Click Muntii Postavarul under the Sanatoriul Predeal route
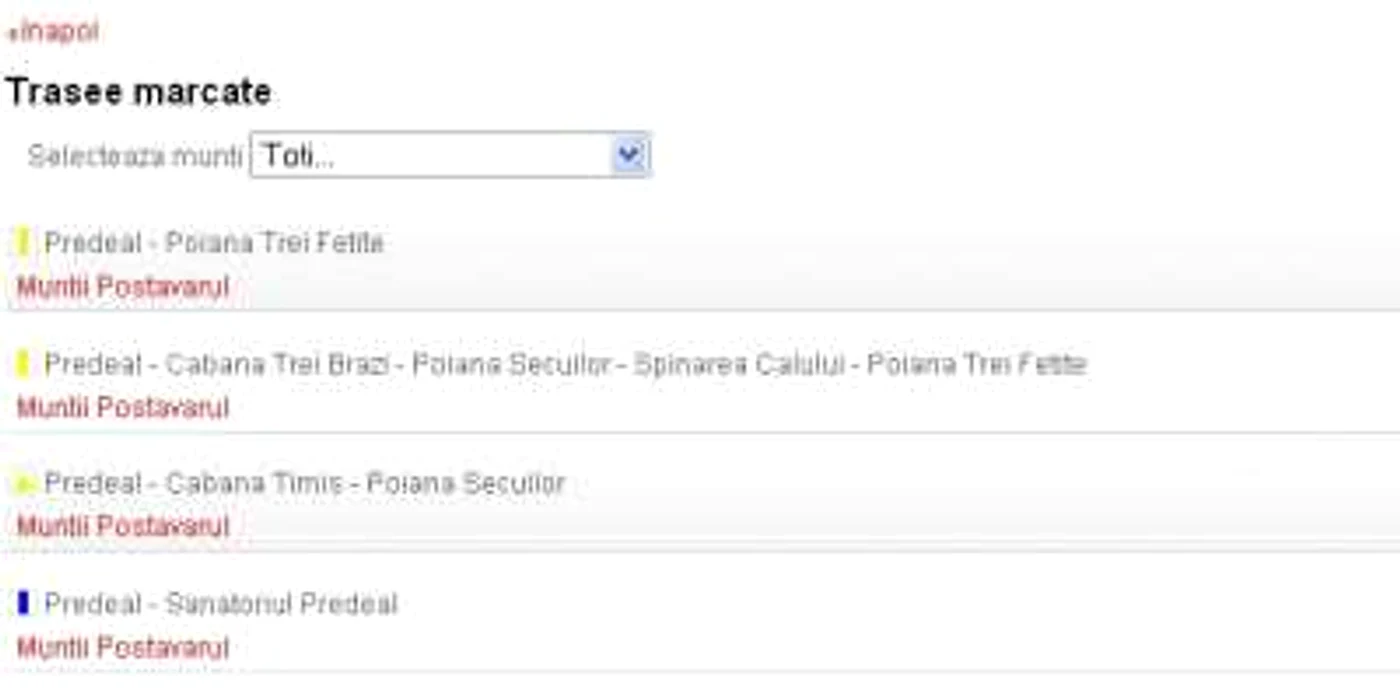 123,648
